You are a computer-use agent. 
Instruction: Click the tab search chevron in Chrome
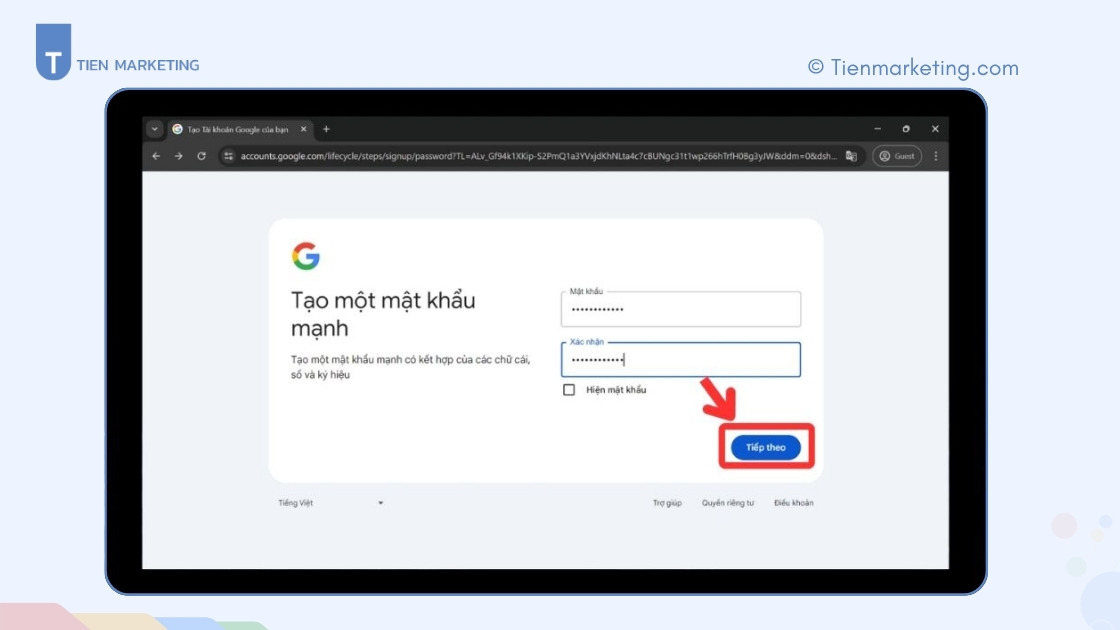point(155,128)
